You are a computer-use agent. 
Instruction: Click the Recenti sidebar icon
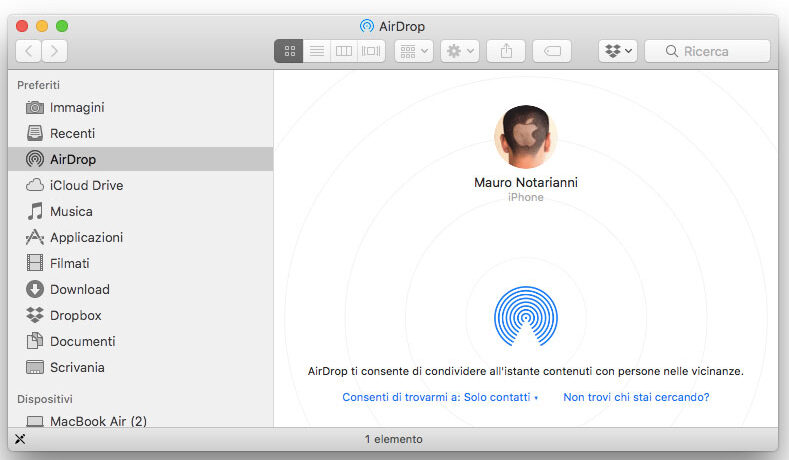pos(35,133)
